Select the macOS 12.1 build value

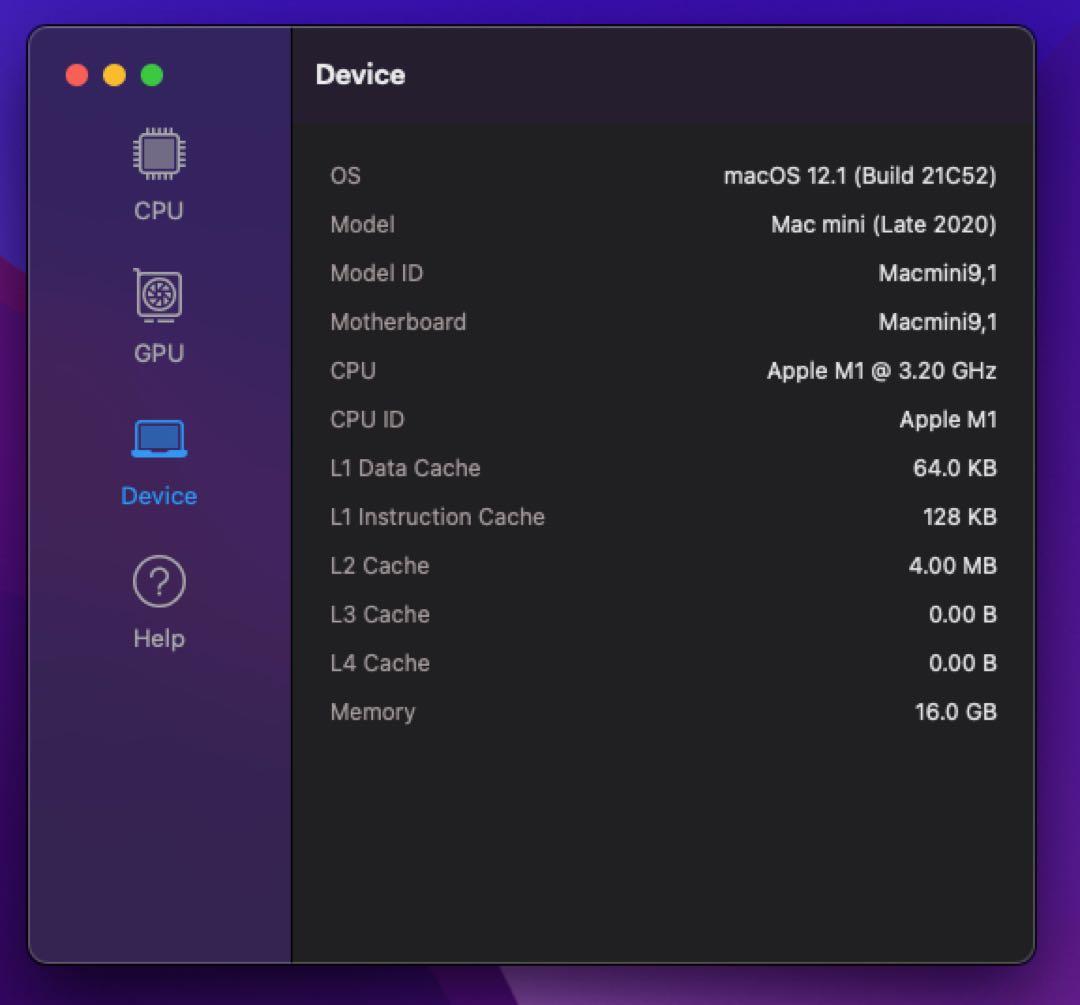click(858, 175)
